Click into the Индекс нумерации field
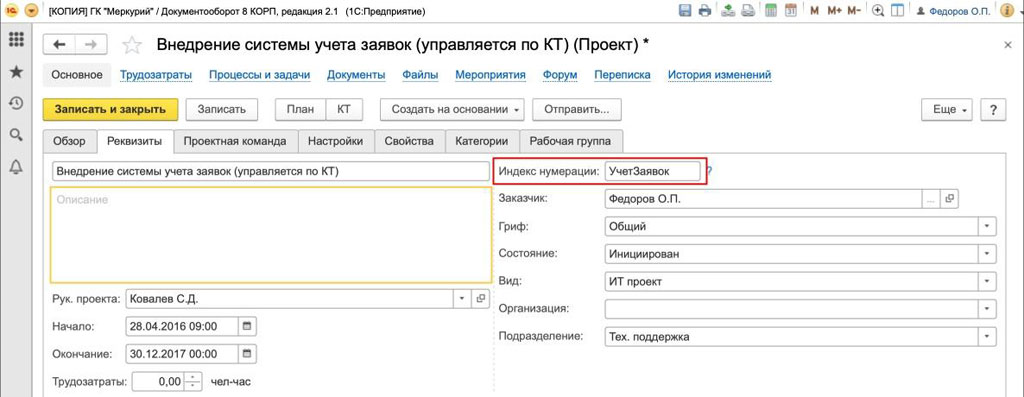 pos(652,171)
